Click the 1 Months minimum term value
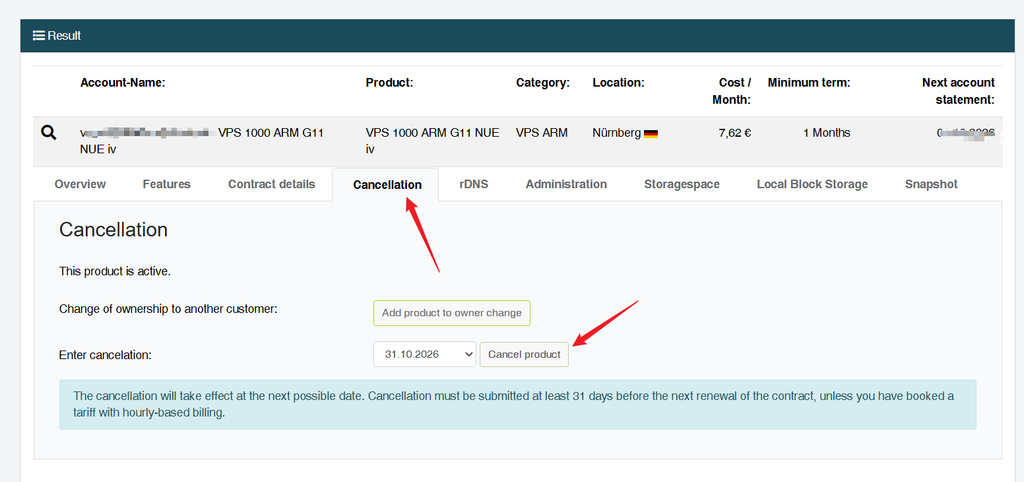Viewport: 1024px width, 482px height. click(x=827, y=133)
